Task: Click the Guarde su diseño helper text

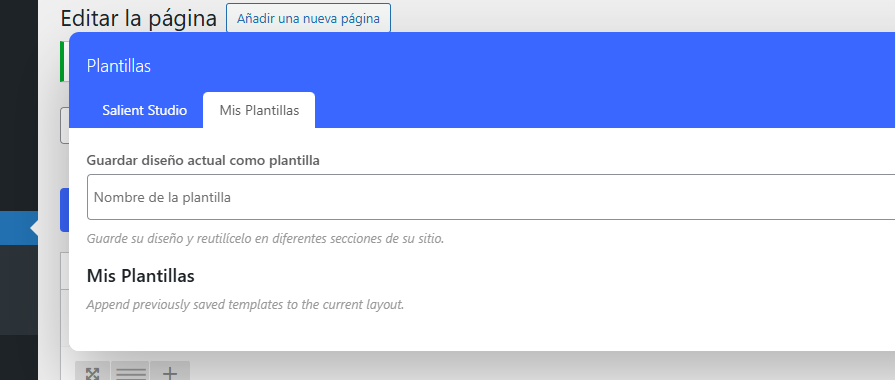Action: tap(265, 238)
